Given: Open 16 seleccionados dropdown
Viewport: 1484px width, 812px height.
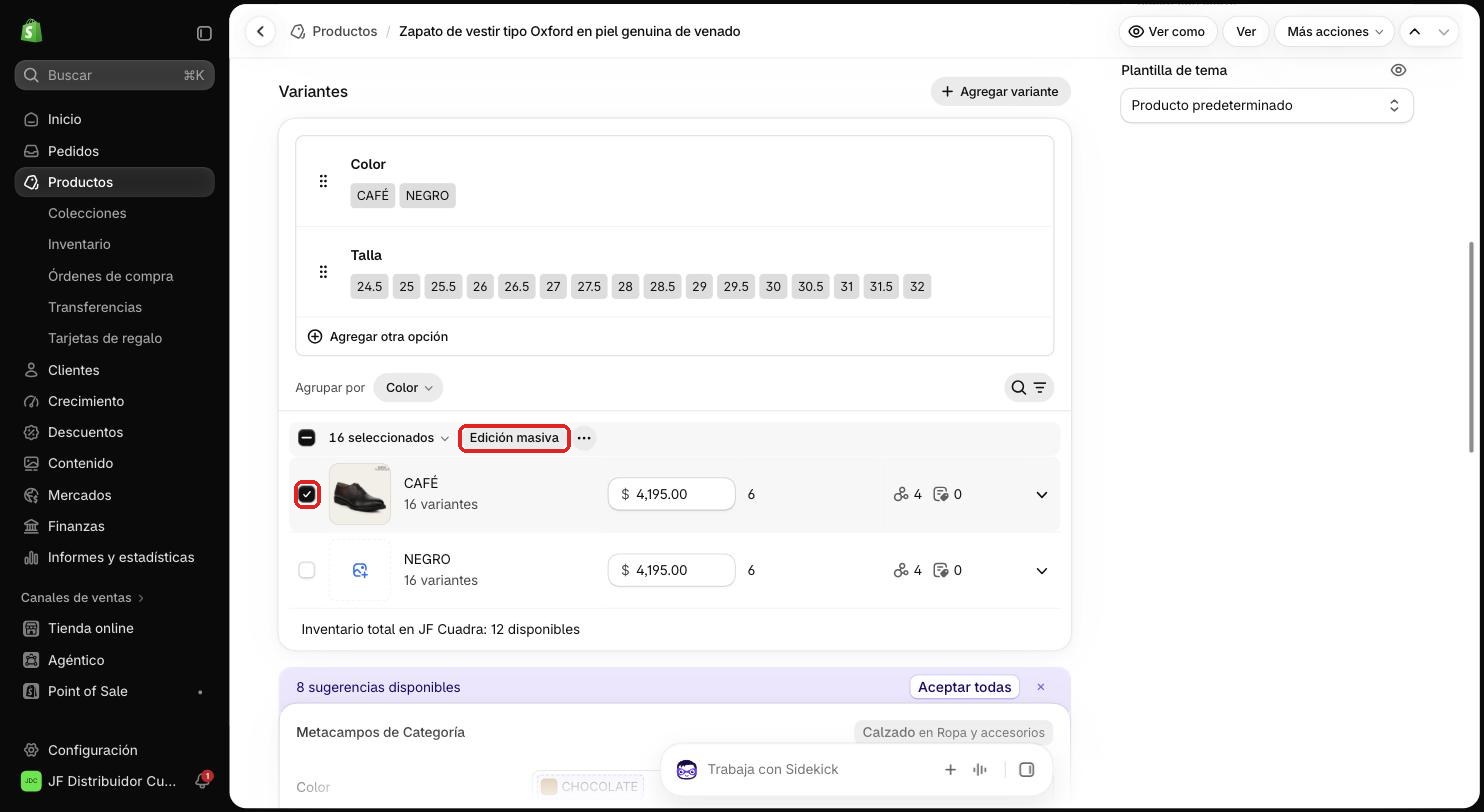Looking at the screenshot, I should click(x=389, y=438).
